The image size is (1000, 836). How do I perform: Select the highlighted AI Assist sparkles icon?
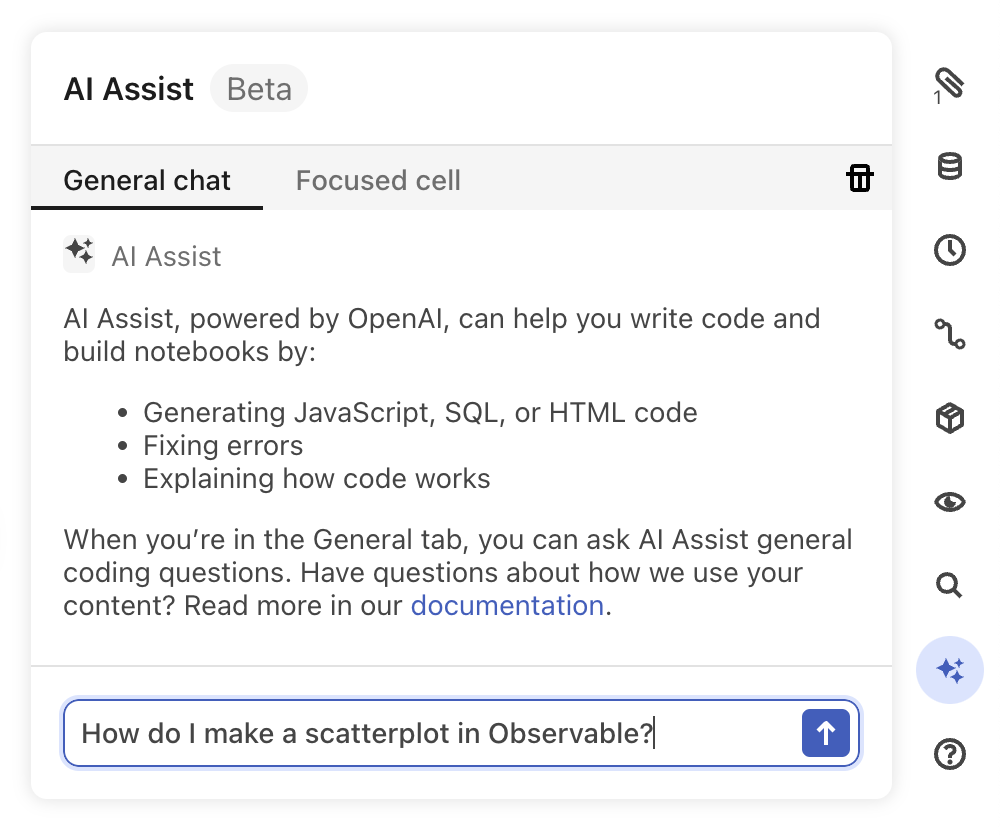coord(948,670)
